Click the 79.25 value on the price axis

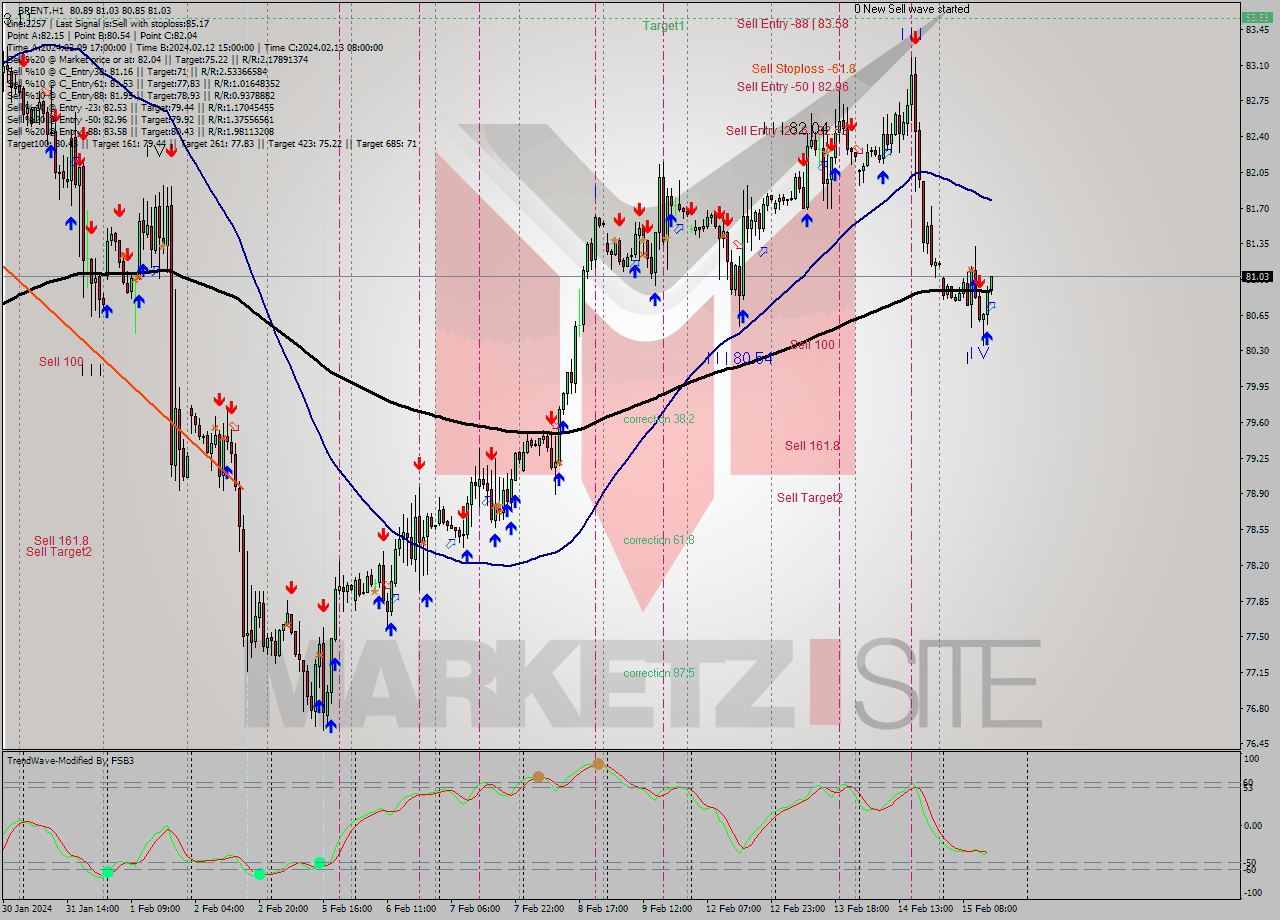coord(1256,458)
